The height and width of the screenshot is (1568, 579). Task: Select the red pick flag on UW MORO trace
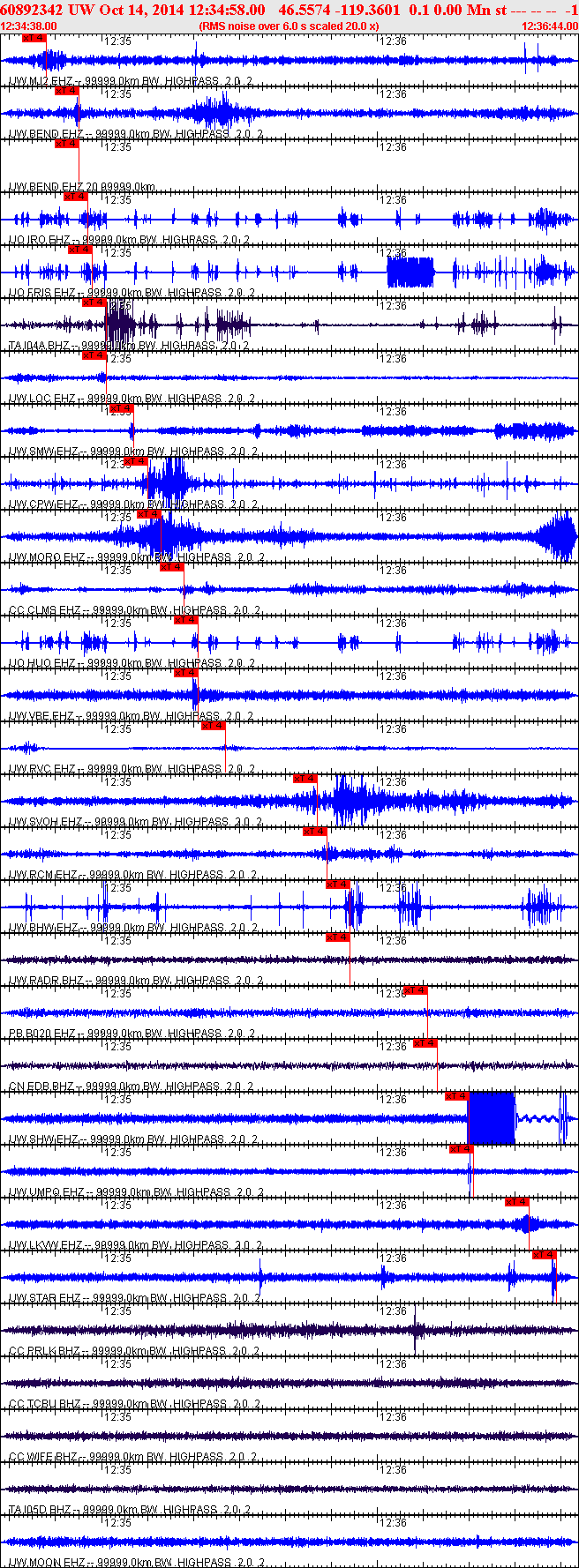click(x=148, y=514)
